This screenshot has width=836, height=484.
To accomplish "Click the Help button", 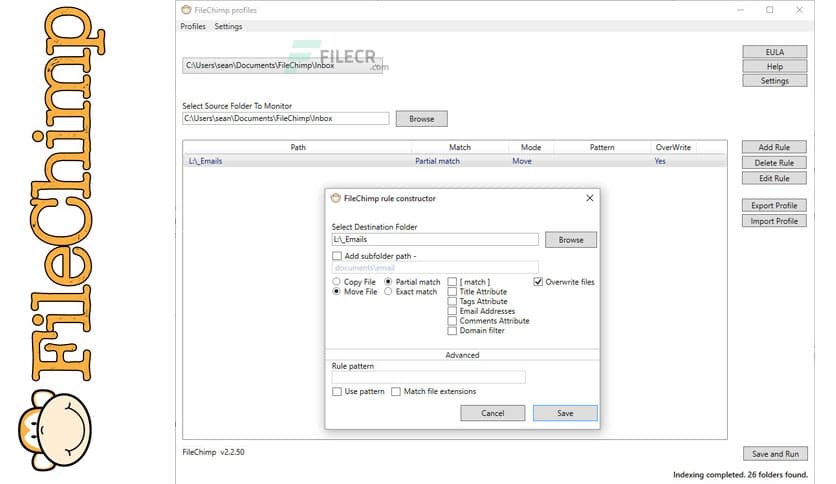I will point(775,66).
